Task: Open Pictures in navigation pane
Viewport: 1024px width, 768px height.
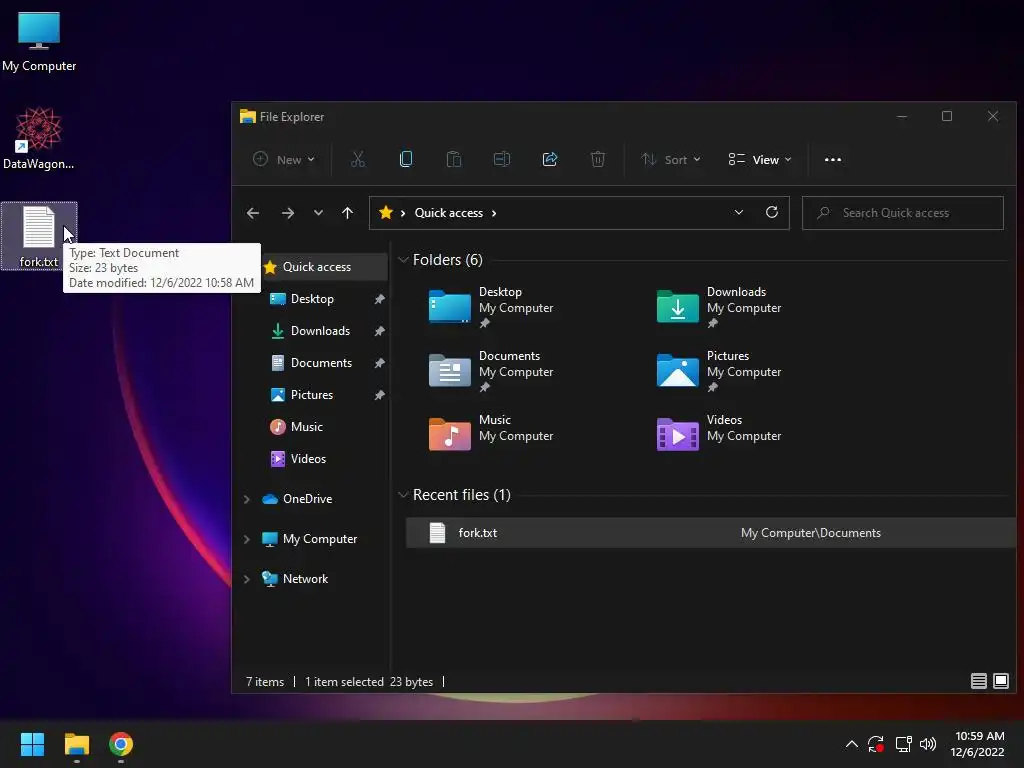Action: pyautogui.click(x=312, y=394)
